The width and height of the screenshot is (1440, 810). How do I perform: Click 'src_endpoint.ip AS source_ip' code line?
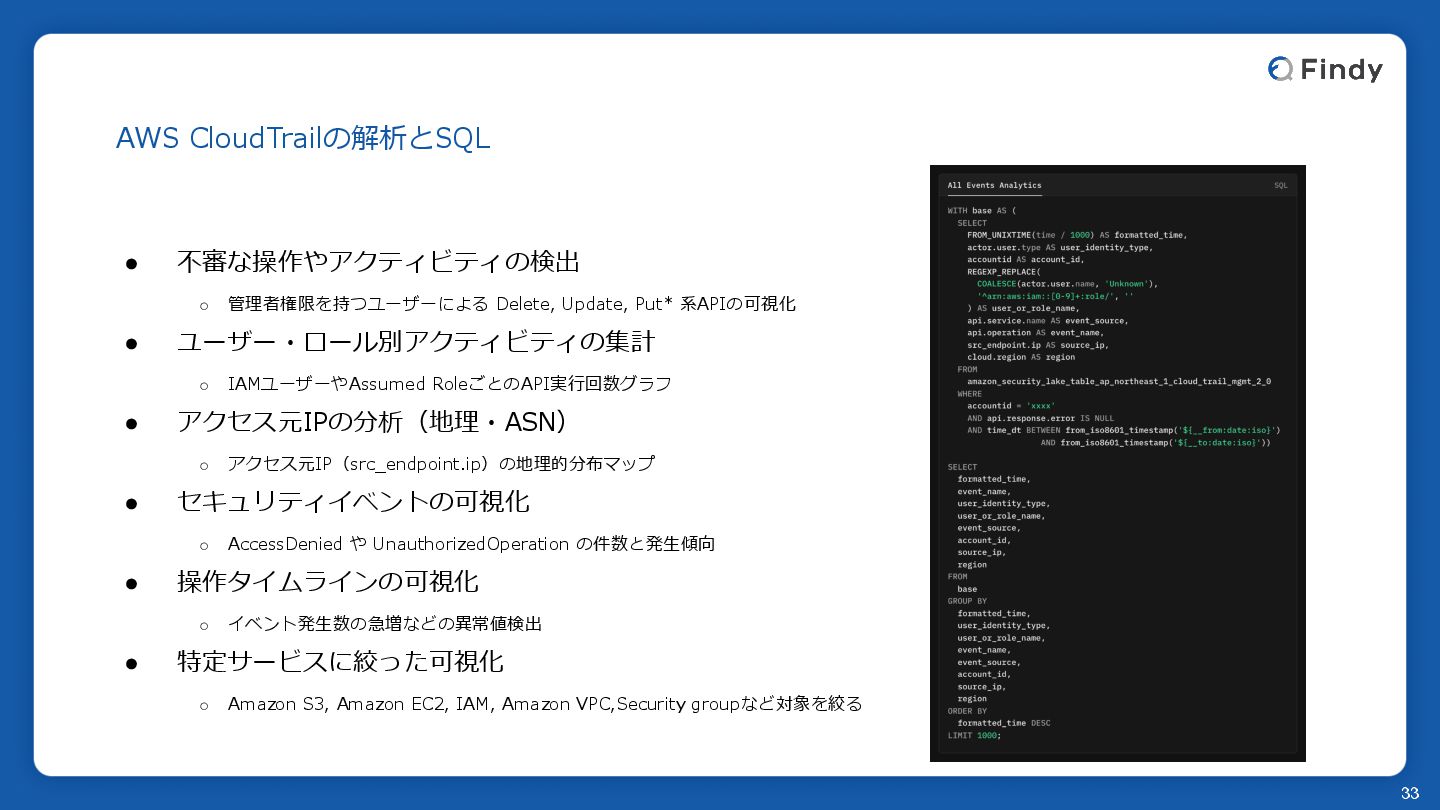1038,345
